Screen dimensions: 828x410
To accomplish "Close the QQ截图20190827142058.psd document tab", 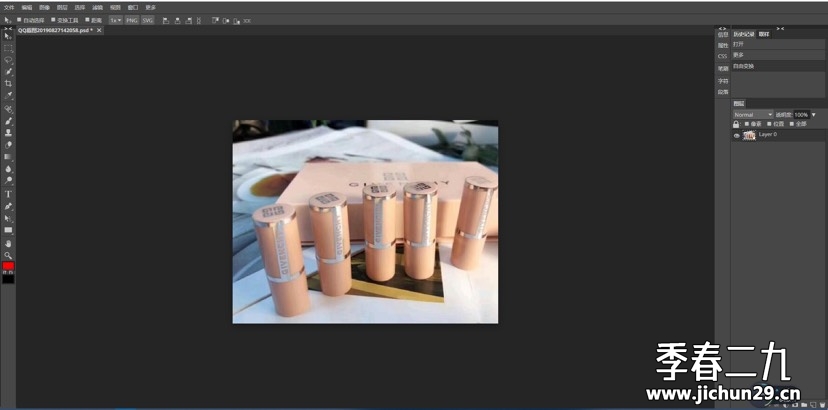I will 99,31.
